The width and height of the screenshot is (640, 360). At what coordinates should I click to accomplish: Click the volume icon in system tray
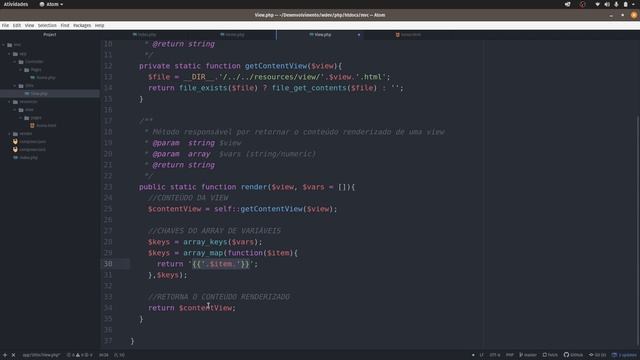(607, 4)
